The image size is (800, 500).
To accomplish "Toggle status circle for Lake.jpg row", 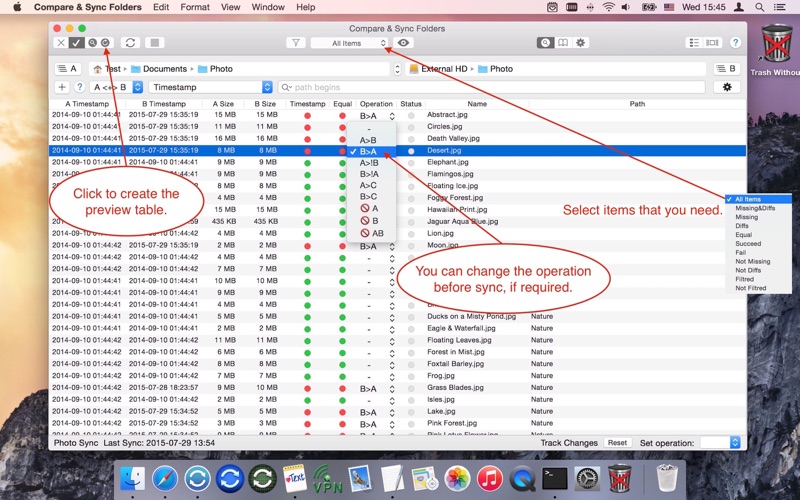I will pos(411,412).
